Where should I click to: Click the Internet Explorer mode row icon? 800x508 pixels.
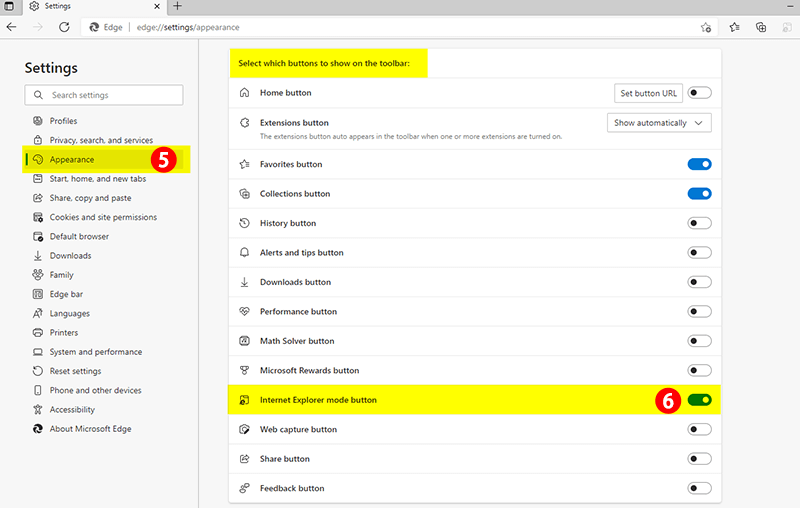pos(244,400)
